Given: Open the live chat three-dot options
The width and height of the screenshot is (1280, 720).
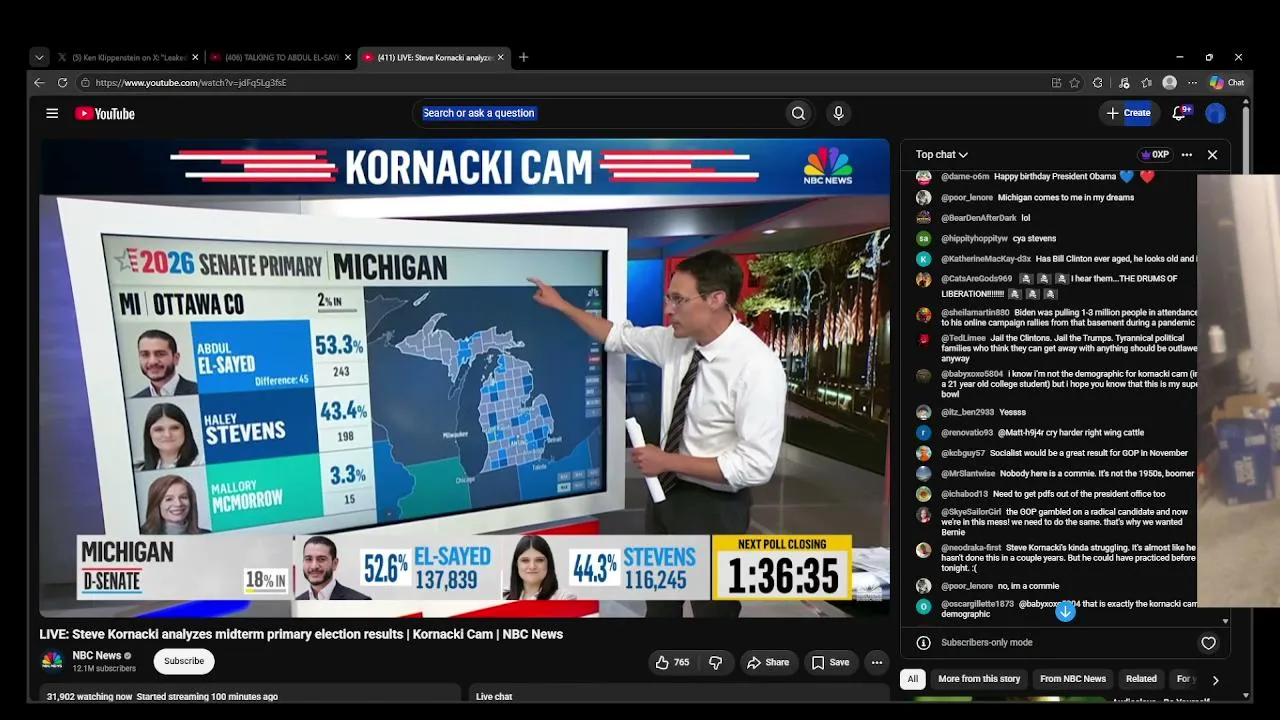Looking at the screenshot, I should pyautogui.click(x=1187, y=155).
